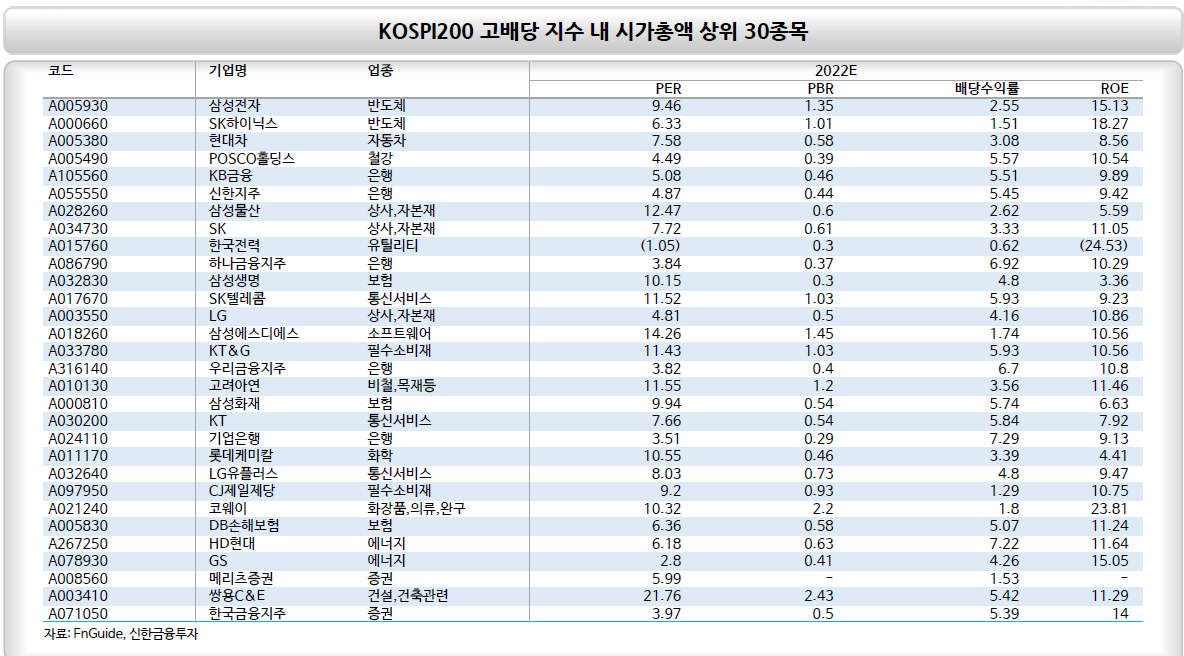This screenshot has width=1184, height=656.
Task: Click code cell 'A003550'
Action: [x=78, y=316]
